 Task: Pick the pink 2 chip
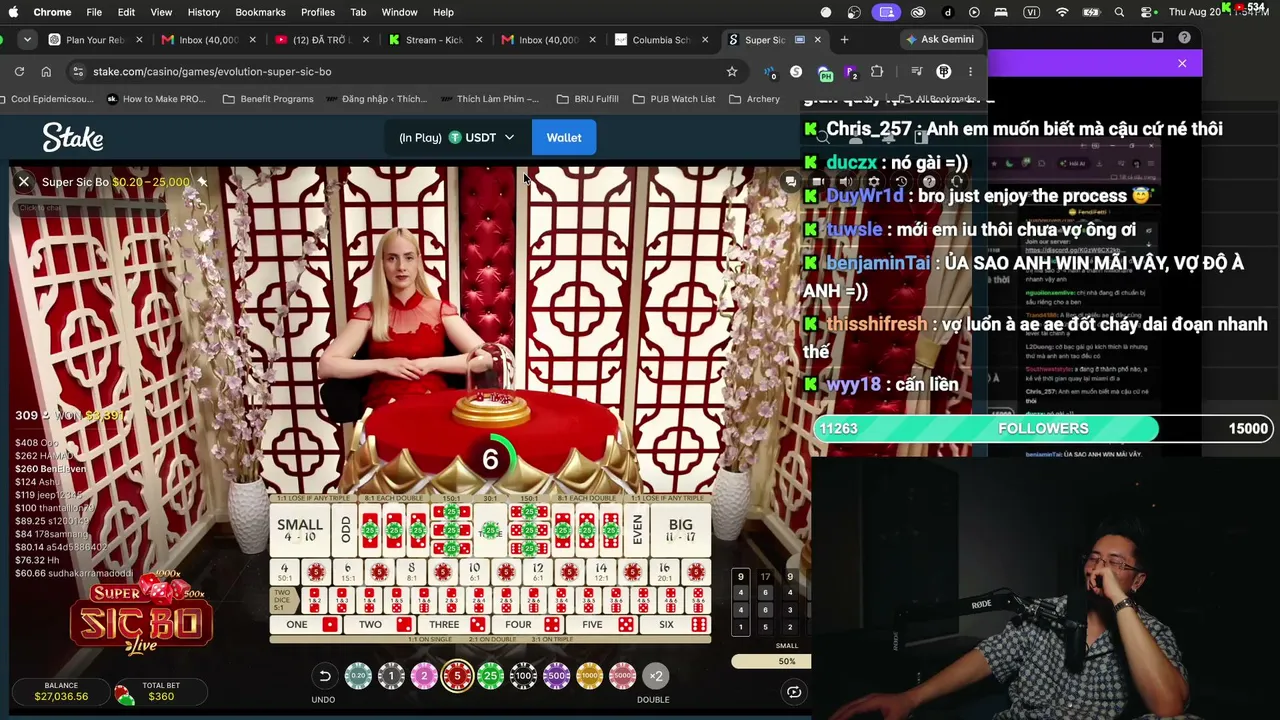point(424,676)
